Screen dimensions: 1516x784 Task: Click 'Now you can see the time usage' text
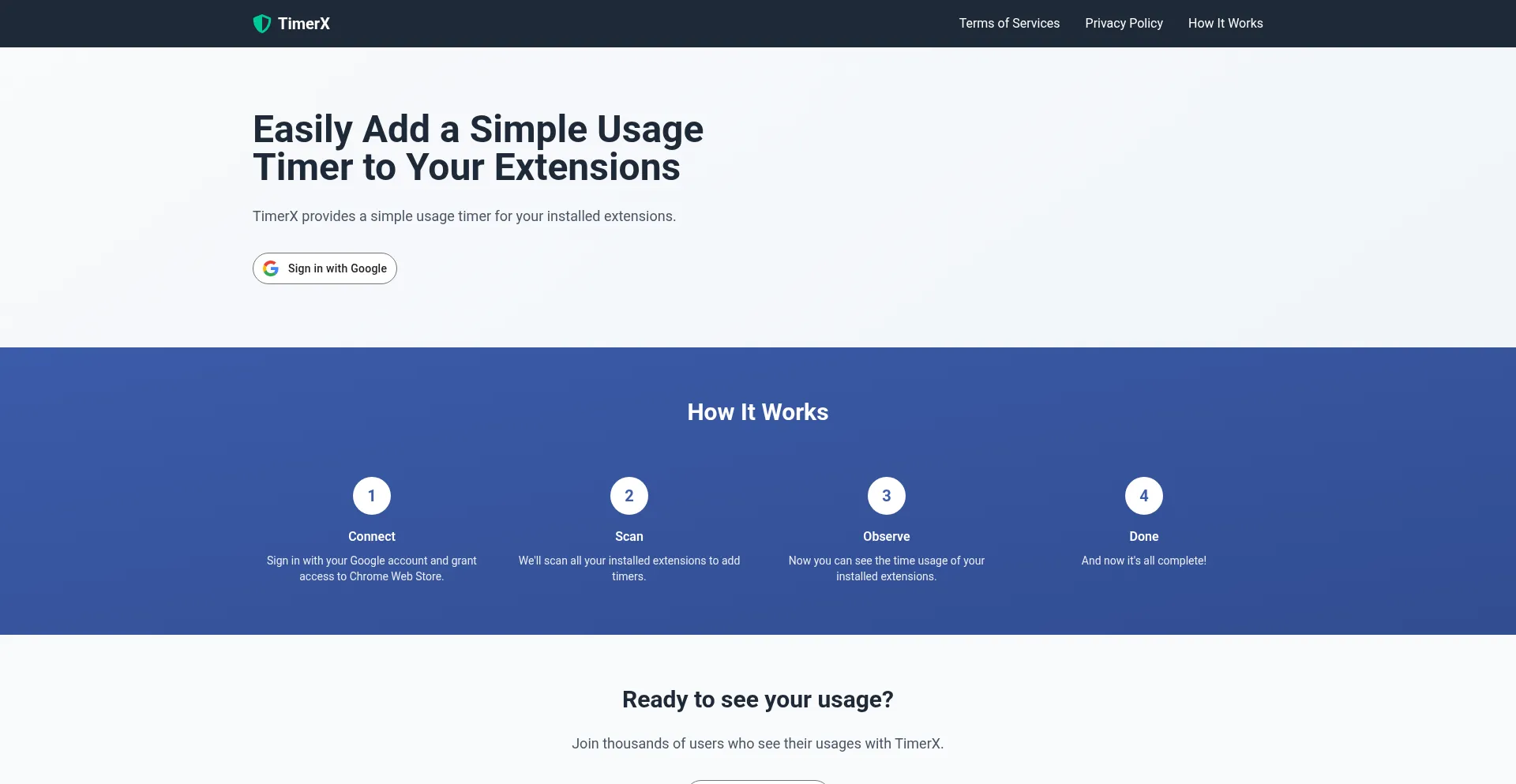[x=887, y=568]
